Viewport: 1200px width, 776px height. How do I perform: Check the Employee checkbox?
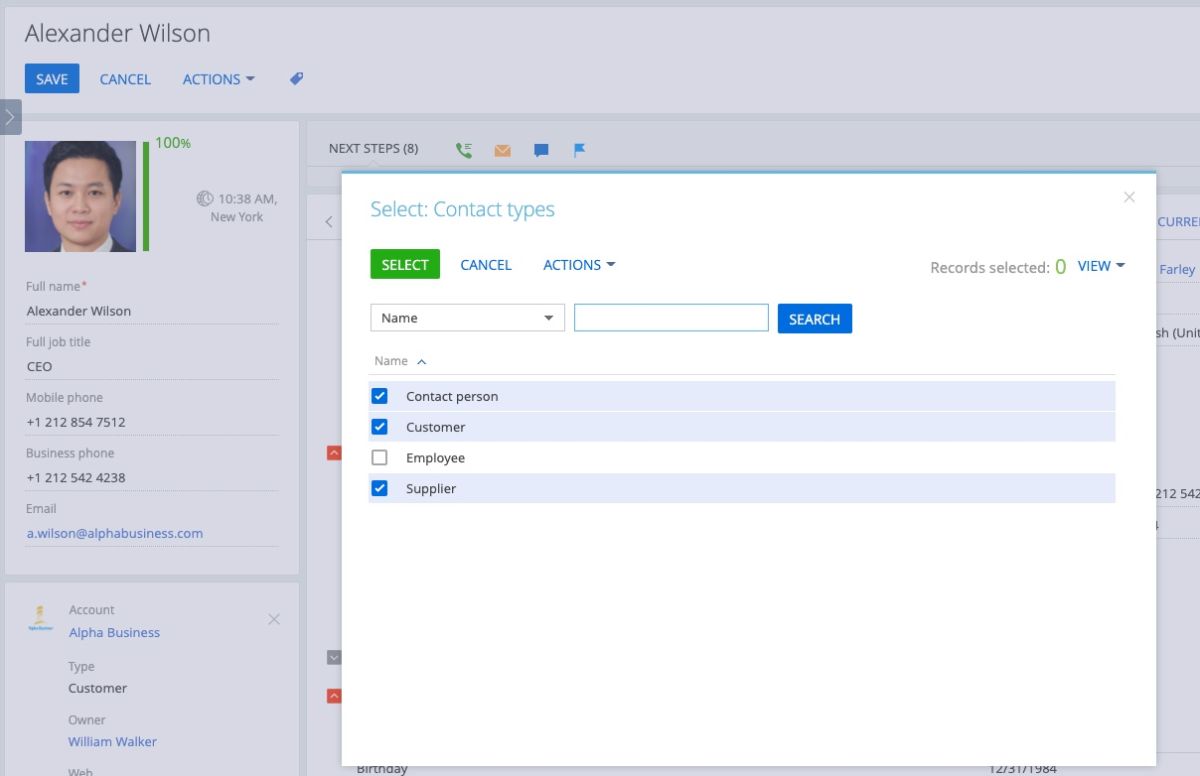pyautogui.click(x=379, y=458)
